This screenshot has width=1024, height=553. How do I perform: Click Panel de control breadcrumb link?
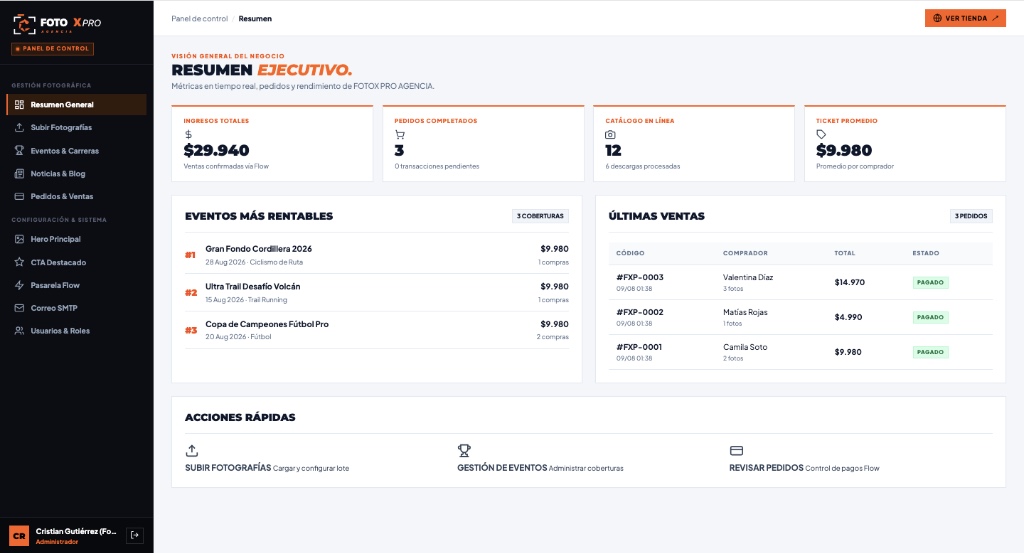199,19
